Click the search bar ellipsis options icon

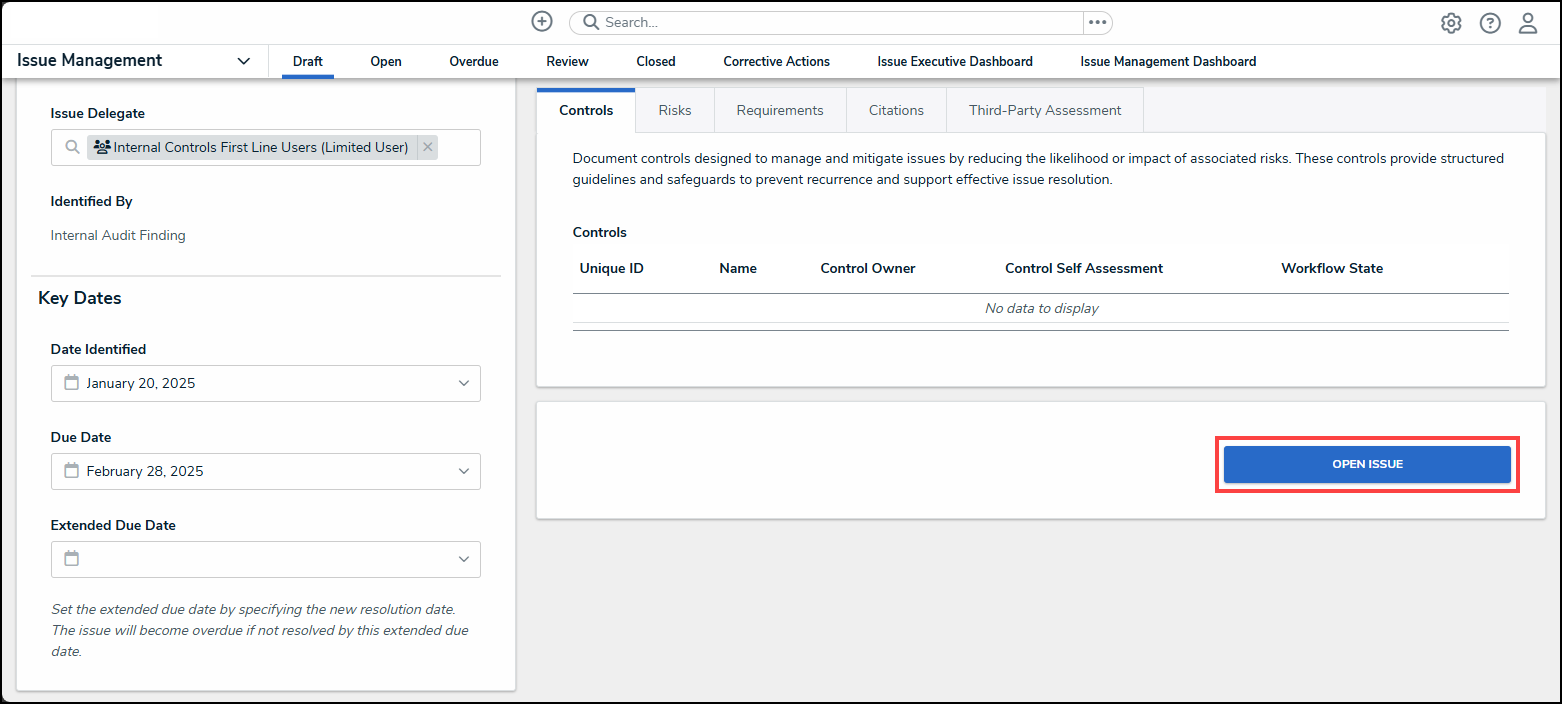(1097, 22)
